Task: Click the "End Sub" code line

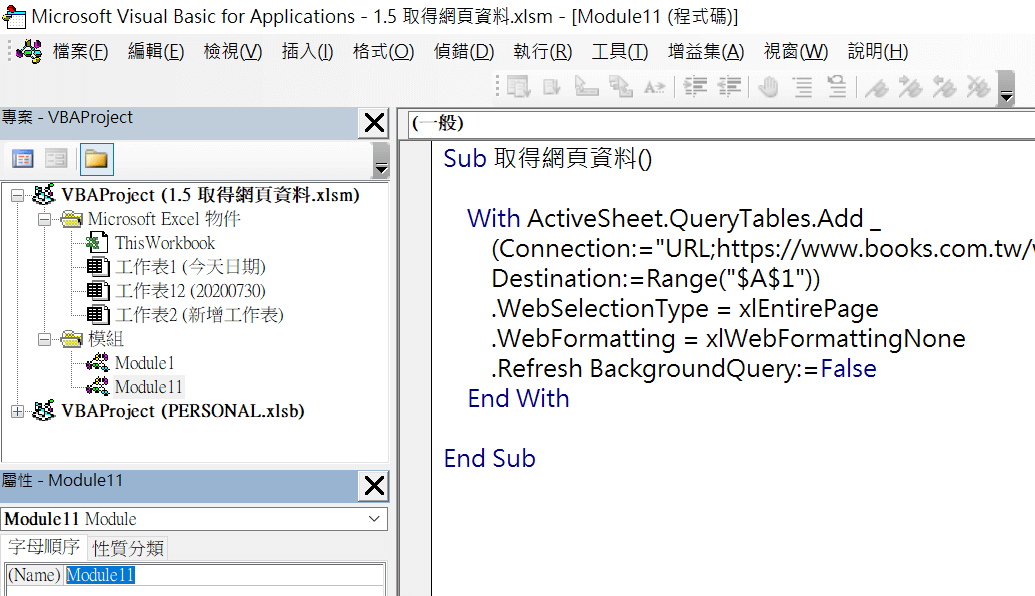Action: tap(489, 458)
